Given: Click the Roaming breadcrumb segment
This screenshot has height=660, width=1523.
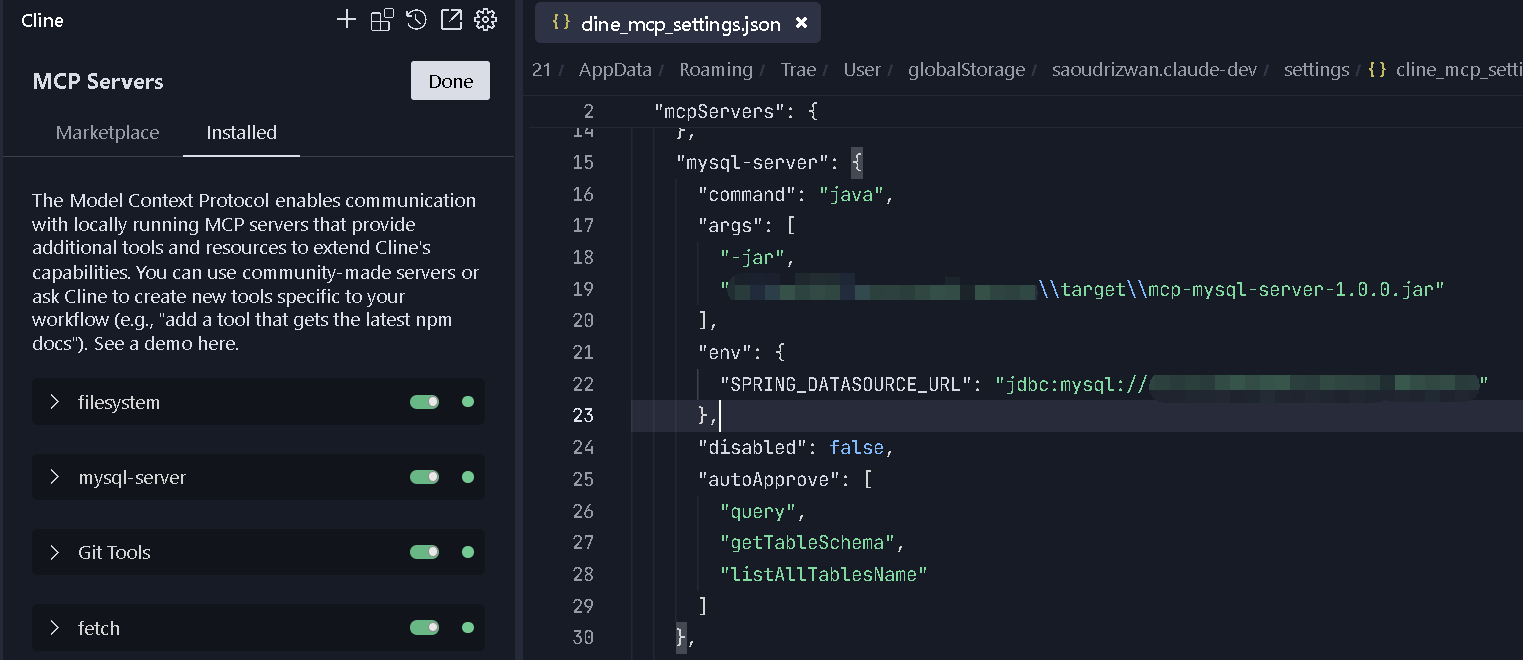Looking at the screenshot, I should [x=716, y=70].
